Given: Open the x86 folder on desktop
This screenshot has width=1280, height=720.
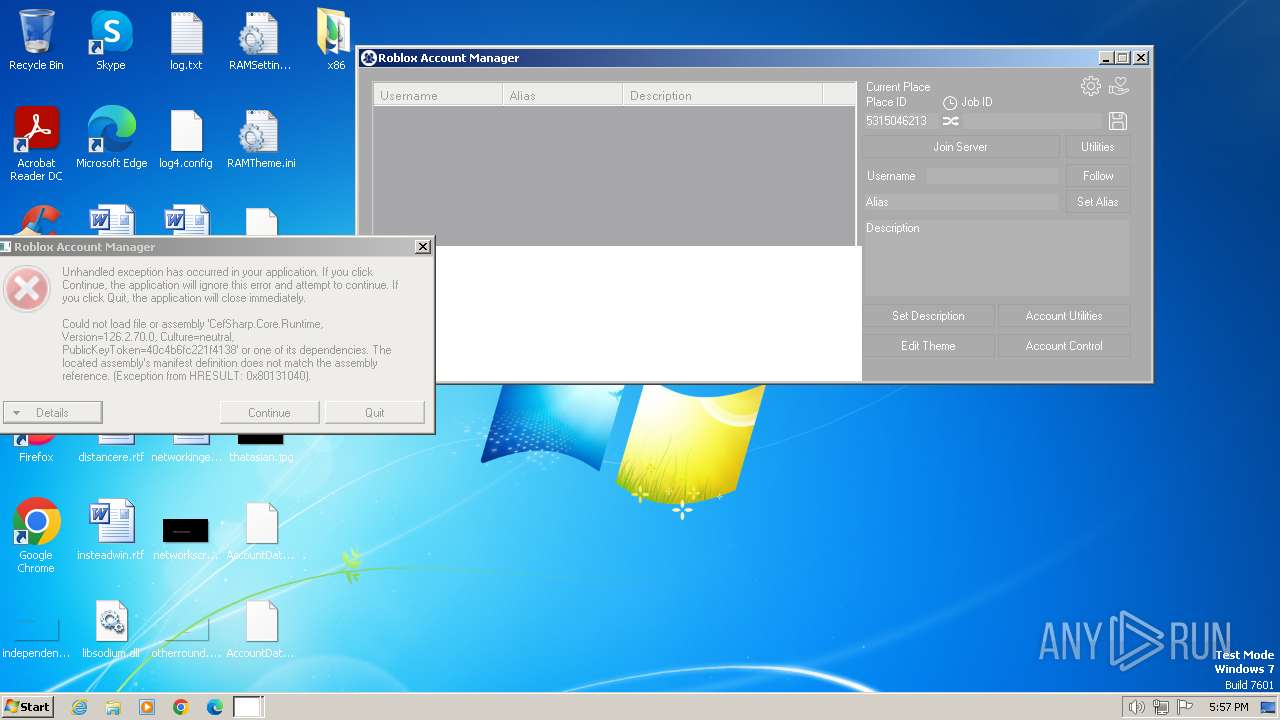Looking at the screenshot, I should coord(335,41).
